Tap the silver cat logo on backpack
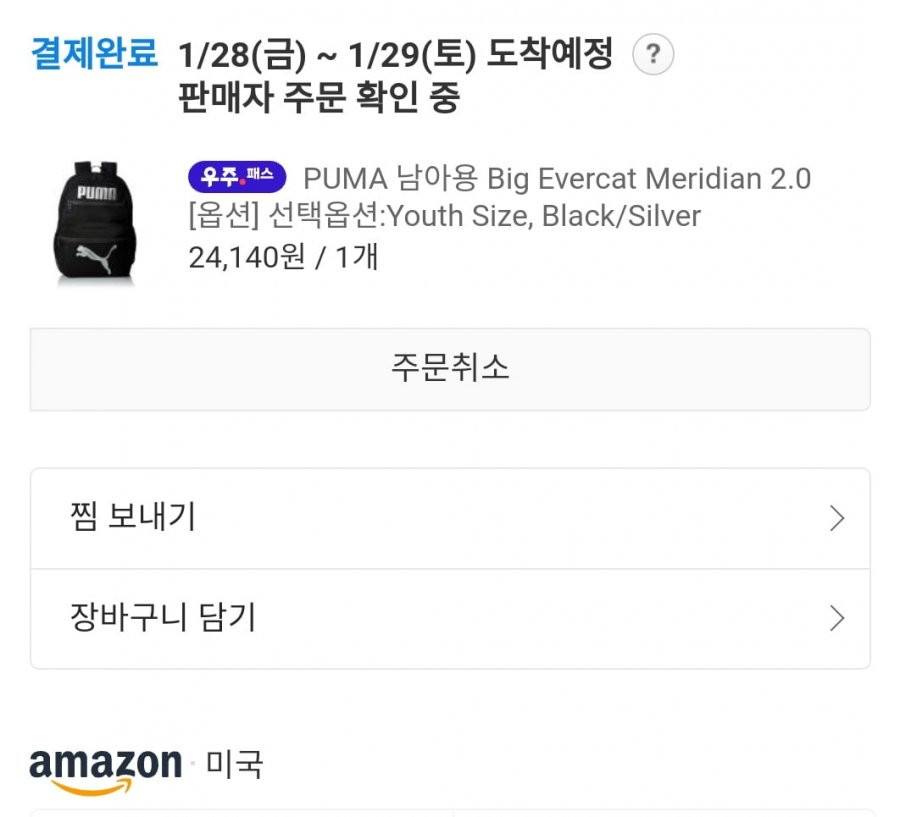The image size is (900, 817). [x=96, y=257]
